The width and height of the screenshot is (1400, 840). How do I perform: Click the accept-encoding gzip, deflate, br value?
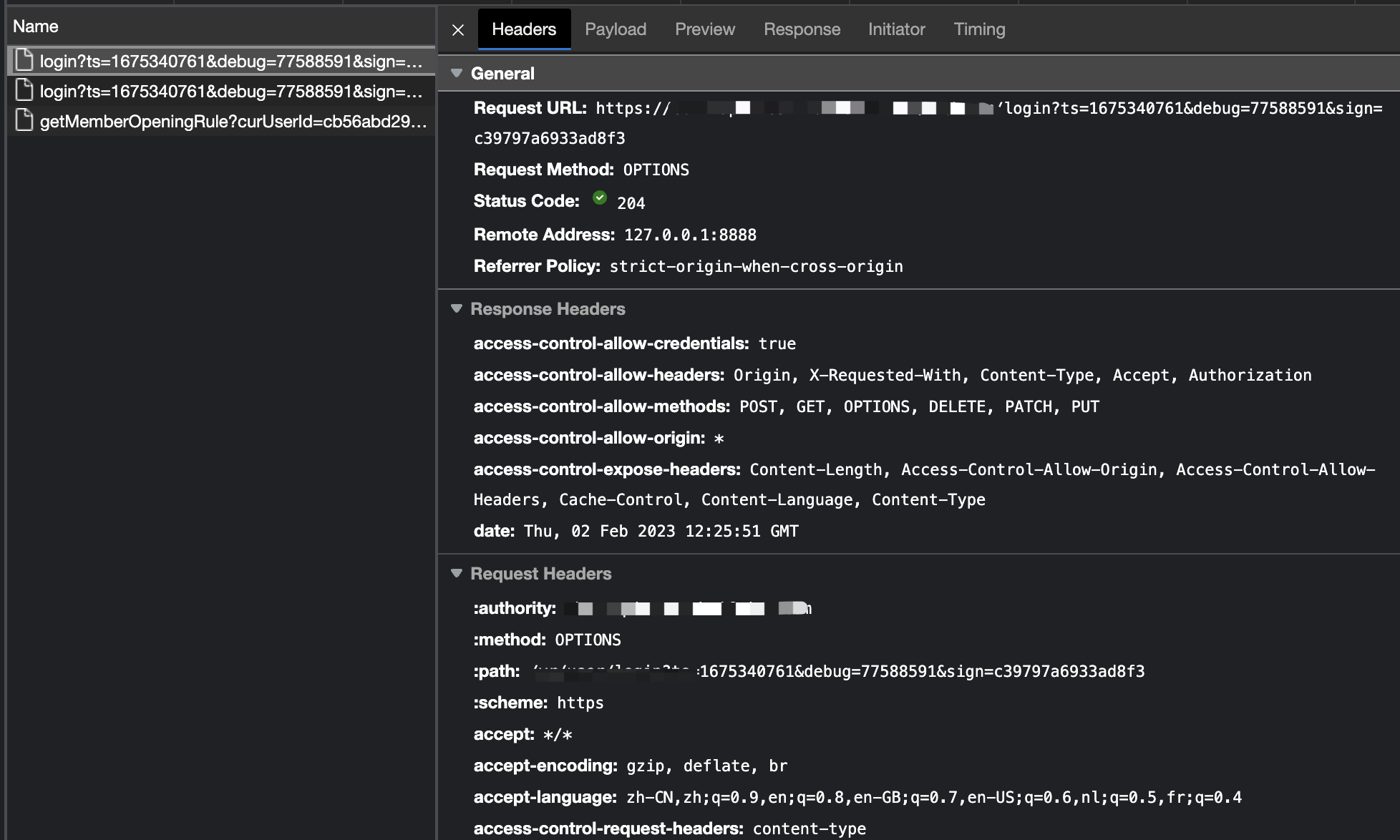click(707, 766)
